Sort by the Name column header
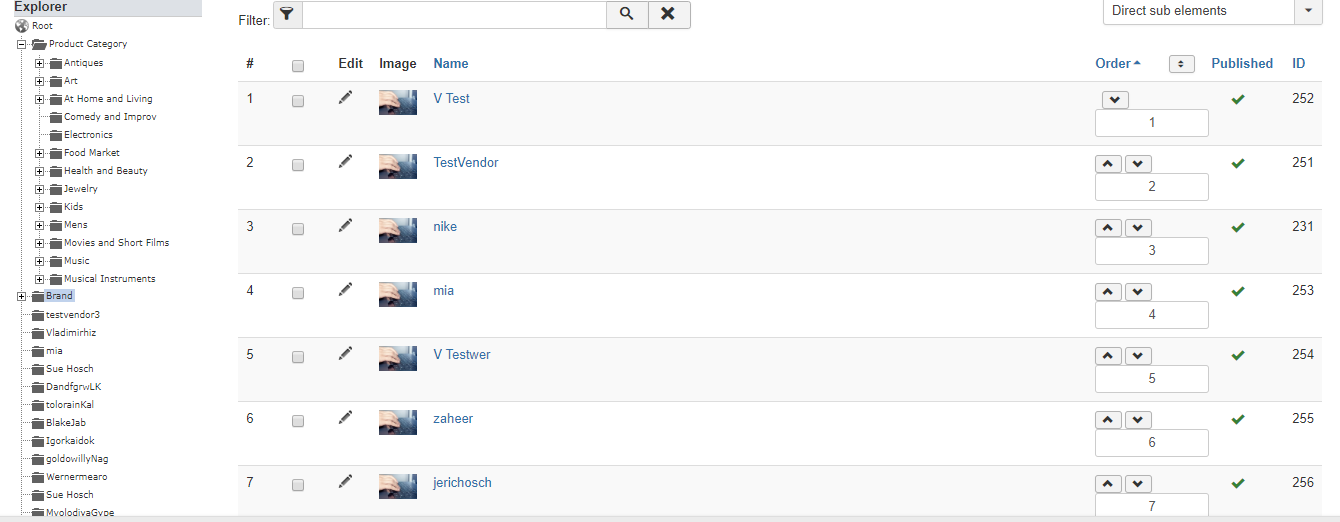The width and height of the screenshot is (1340, 522). pyautogui.click(x=451, y=63)
